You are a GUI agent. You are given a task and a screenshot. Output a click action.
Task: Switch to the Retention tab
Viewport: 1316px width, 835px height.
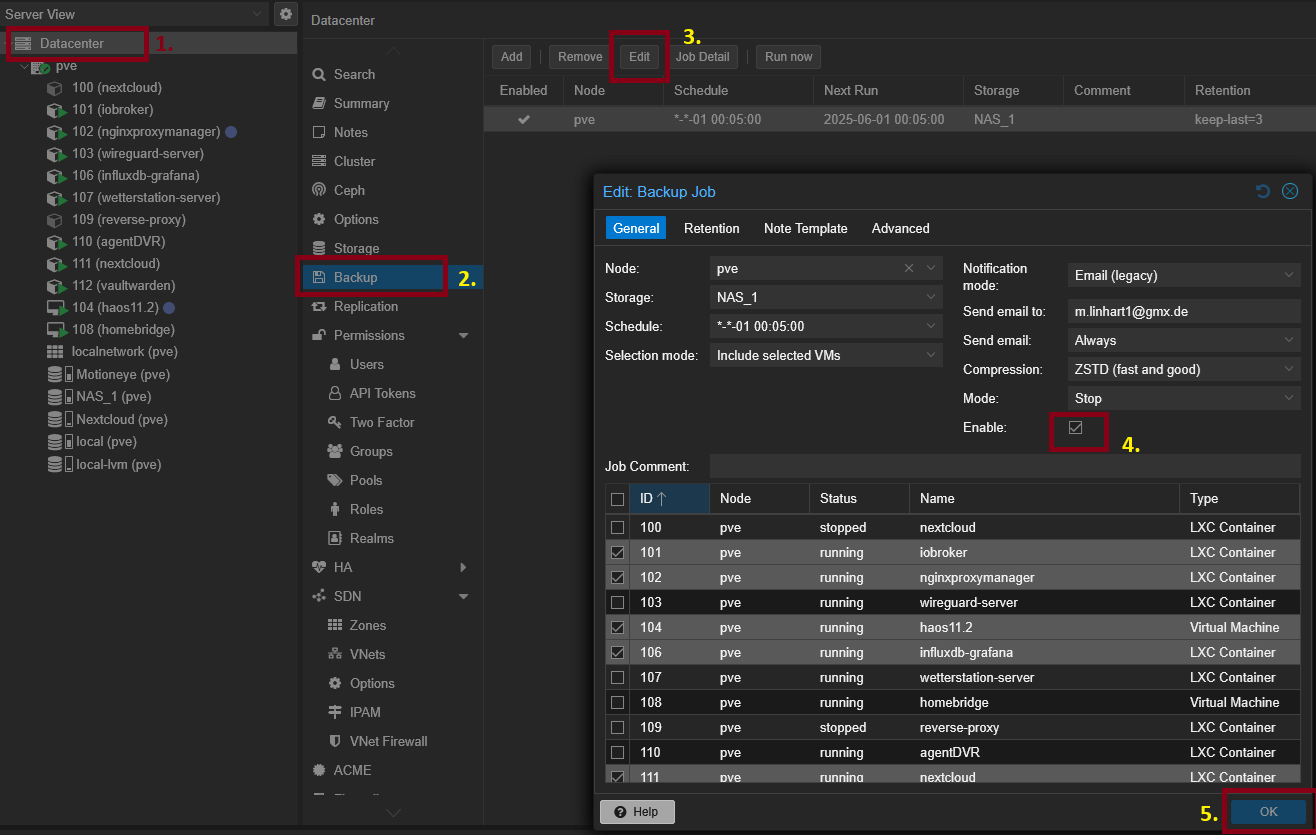[711, 229]
